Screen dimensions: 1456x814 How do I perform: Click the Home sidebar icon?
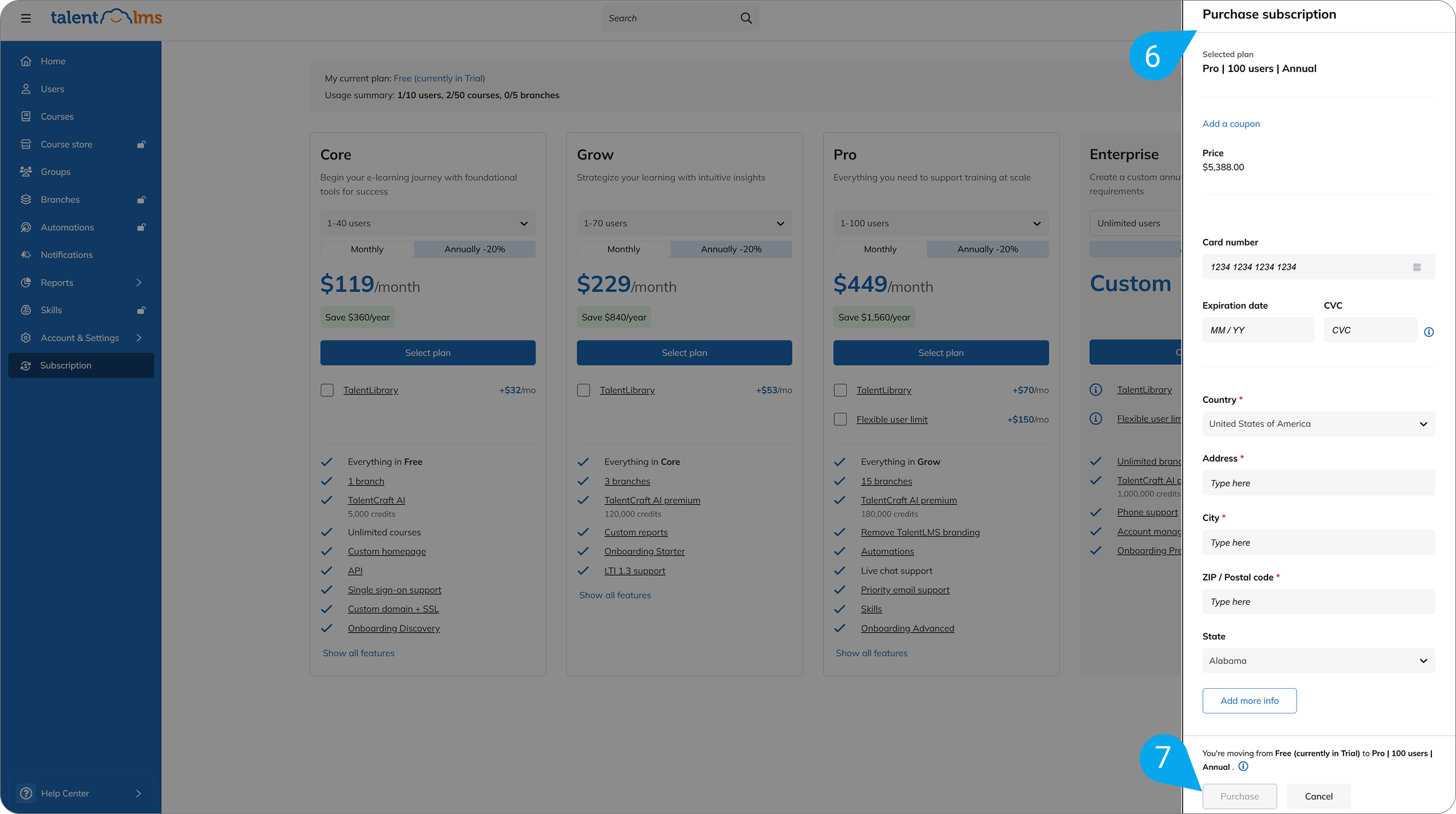(x=26, y=61)
